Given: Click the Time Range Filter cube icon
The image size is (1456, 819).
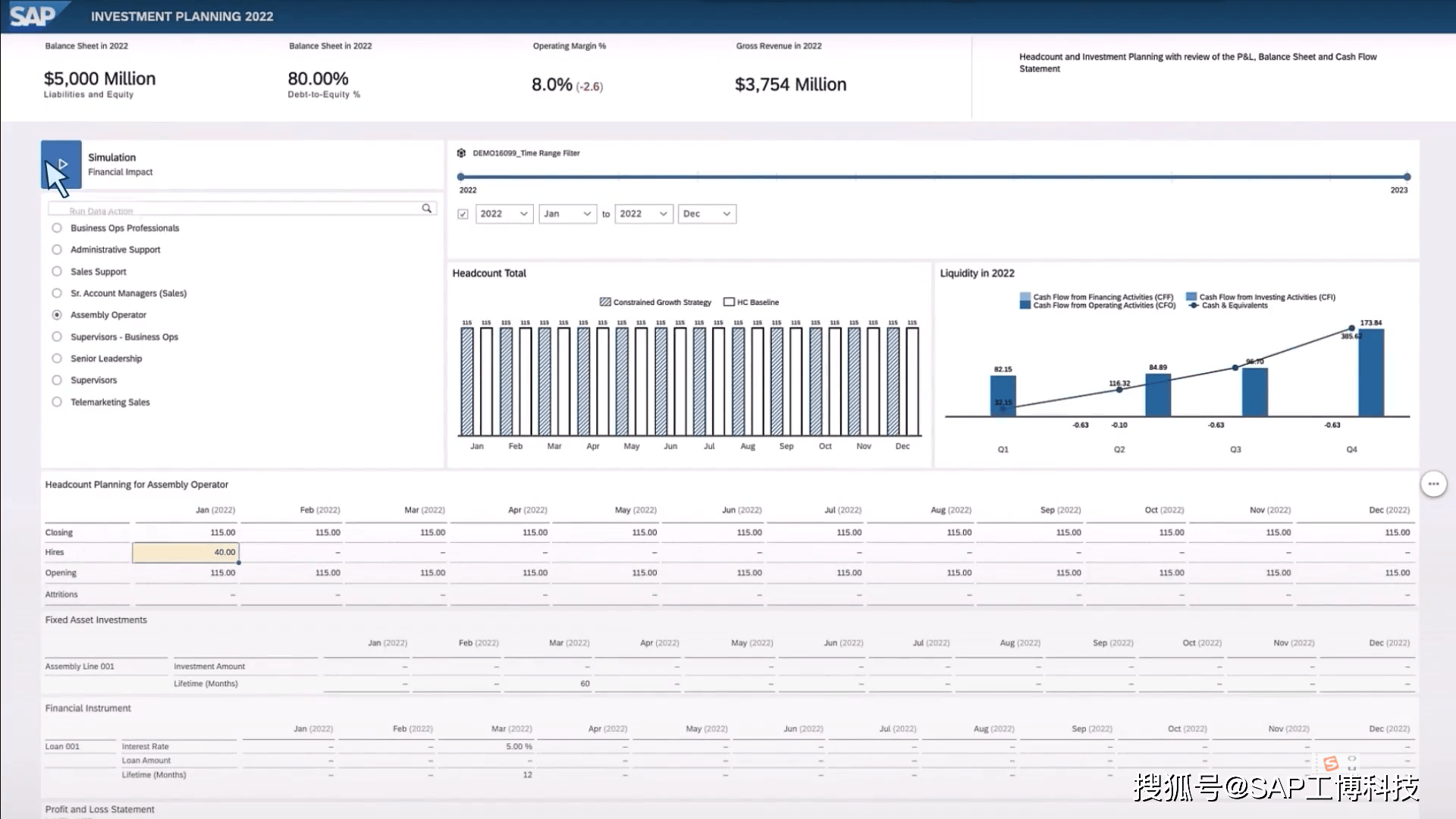Looking at the screenshot, I should click(x=461, y=153).
